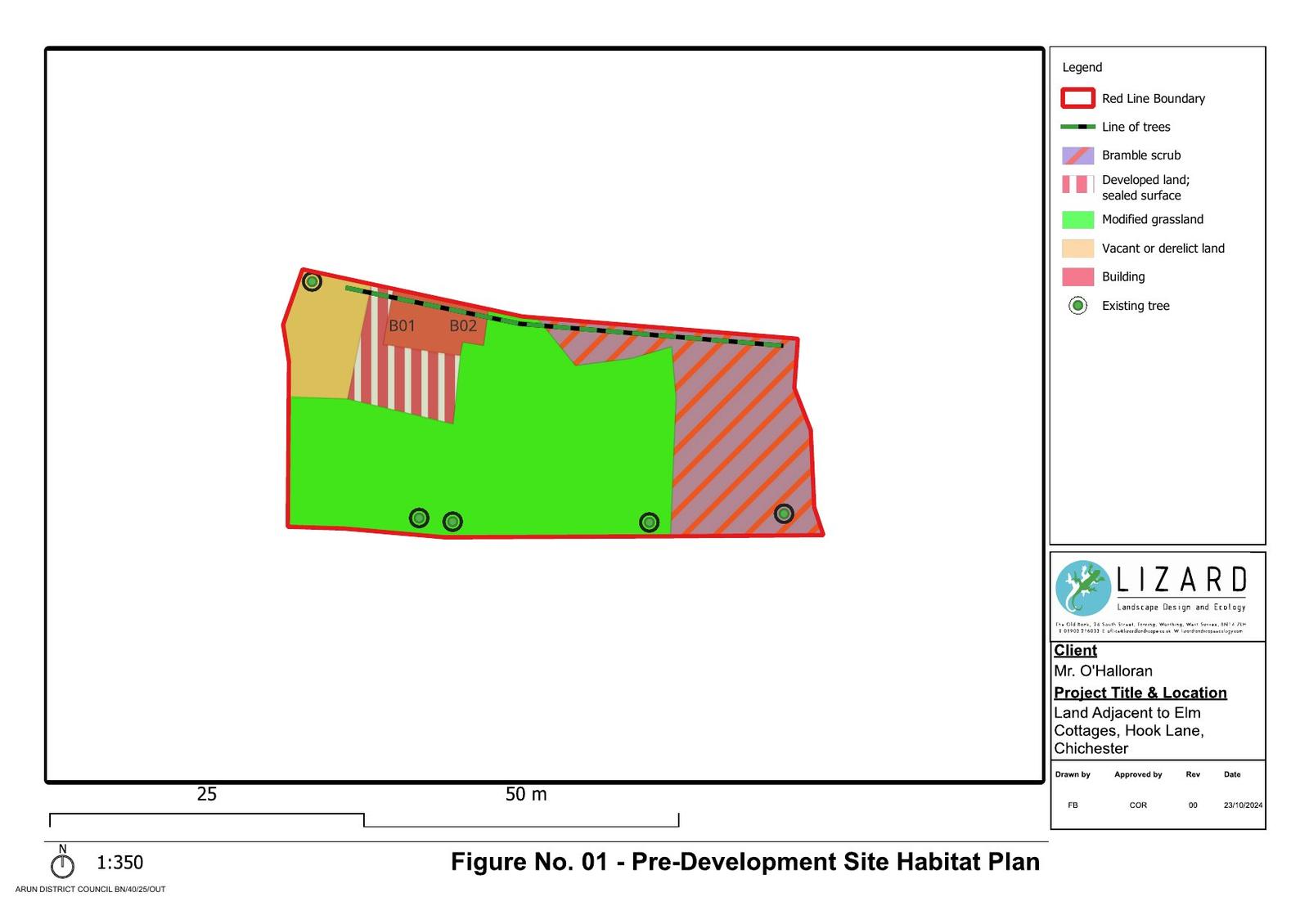The width and height of the screenshot is (1309, 924).
Task: Click the Client heading in title block
Action: [x=1075, y=650]
